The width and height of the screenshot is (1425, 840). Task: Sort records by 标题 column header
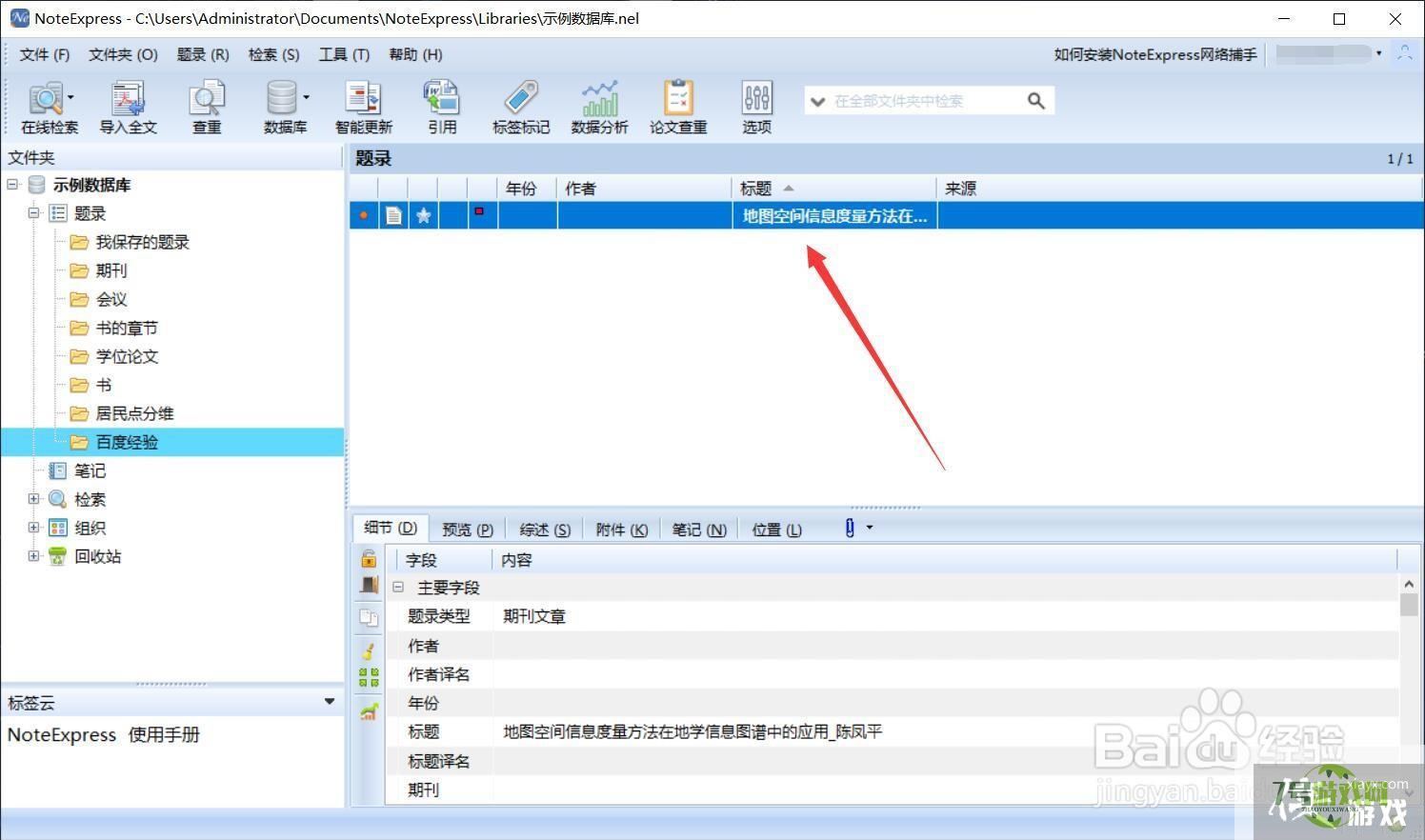point(833,189)
